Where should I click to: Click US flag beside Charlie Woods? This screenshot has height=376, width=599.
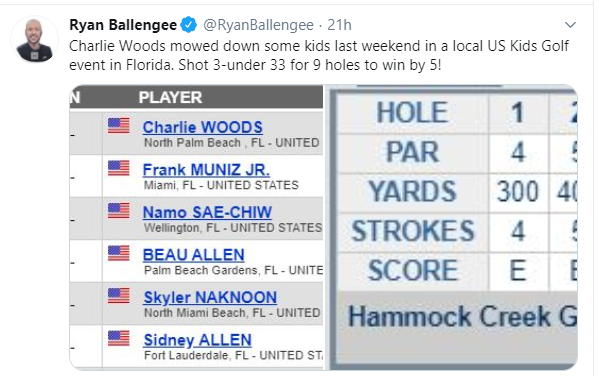click(x=118, y=126)
